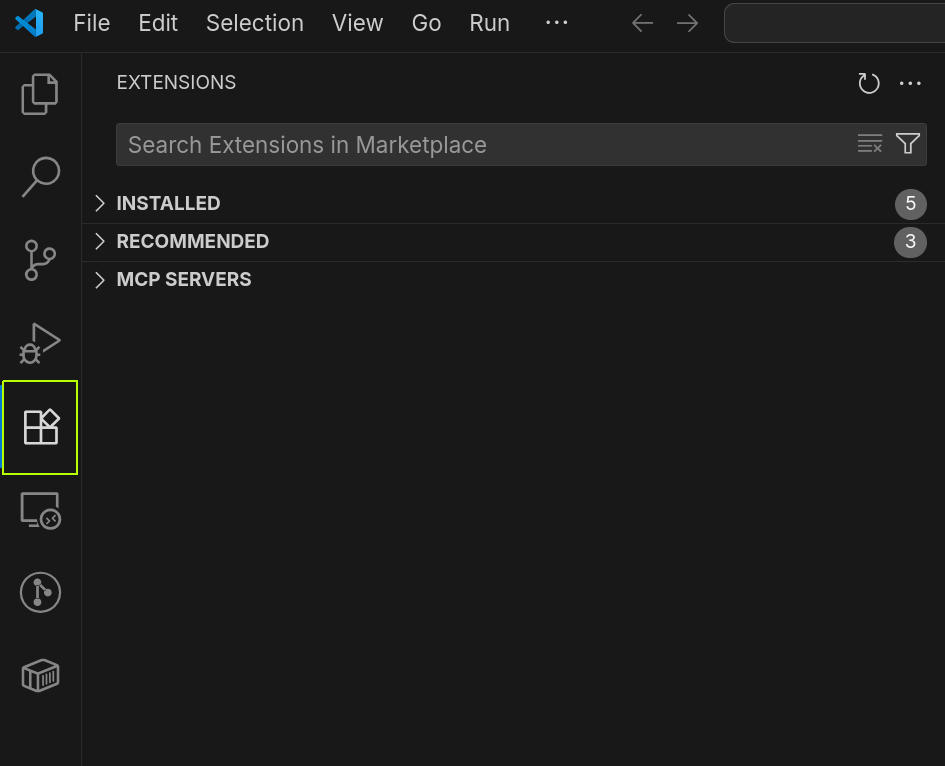
Task: Open Views and More Actions ellipsis
Action: (910, 83)
